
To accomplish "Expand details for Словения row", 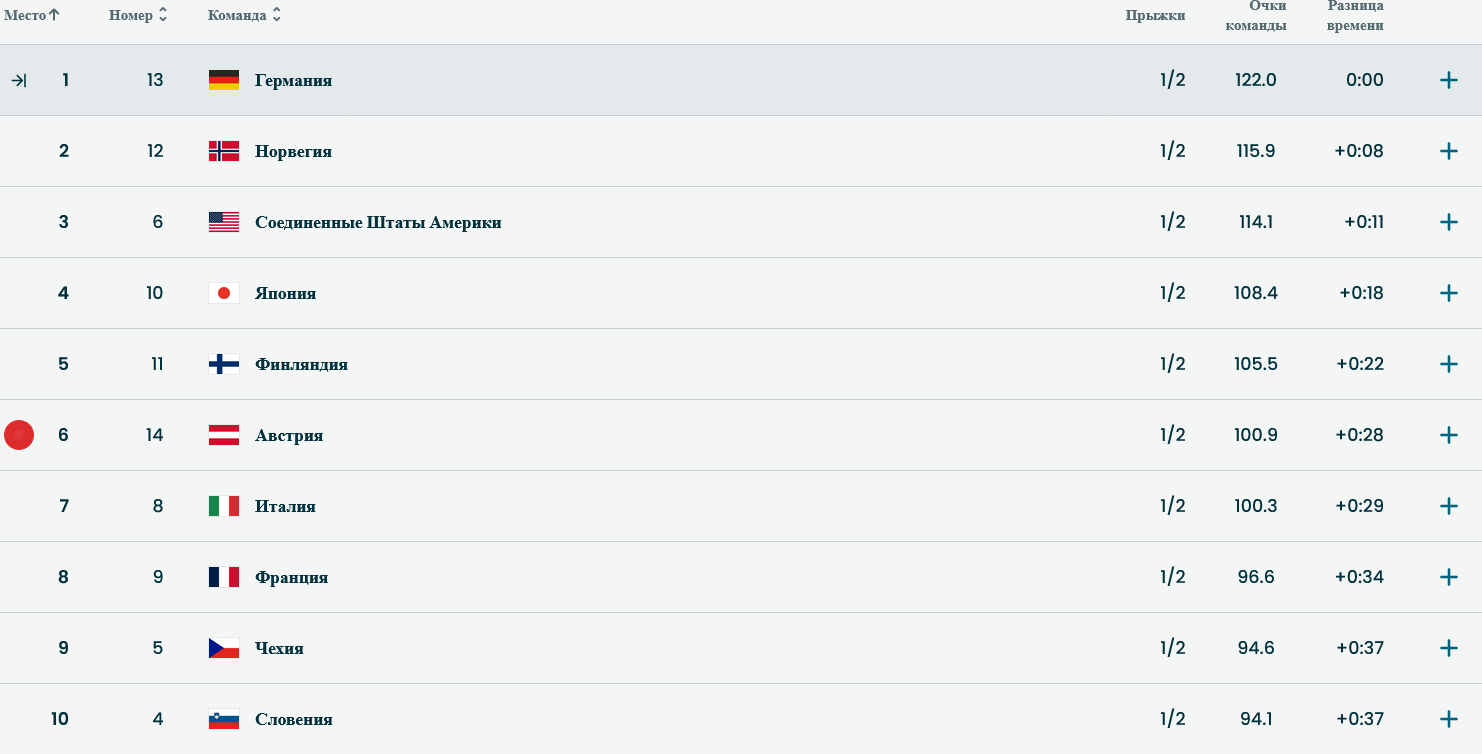I will point(1448,719).
